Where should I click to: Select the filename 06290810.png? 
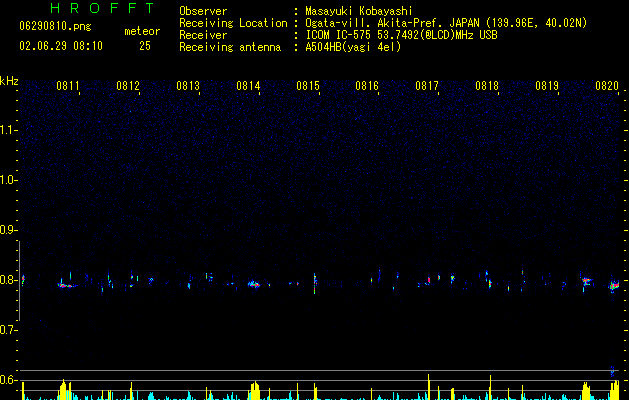coord(55,26)
